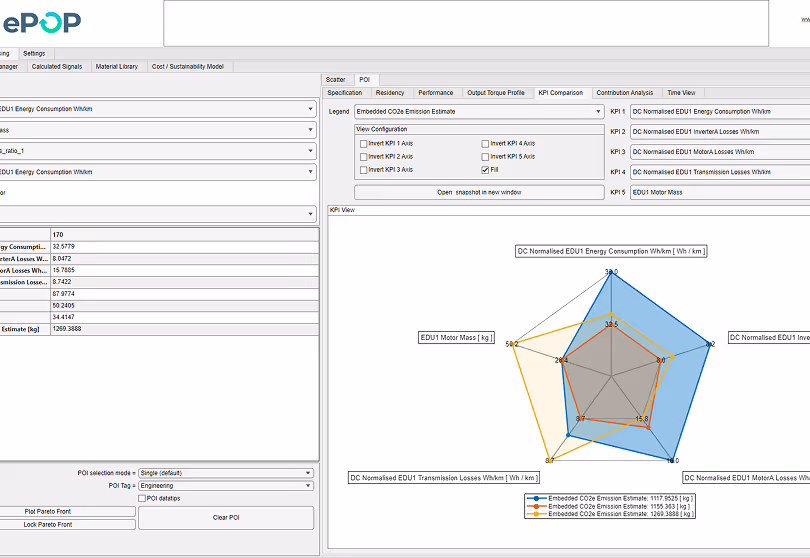Click orange legend entry 1155.363 kg

(x=610, y=506)
